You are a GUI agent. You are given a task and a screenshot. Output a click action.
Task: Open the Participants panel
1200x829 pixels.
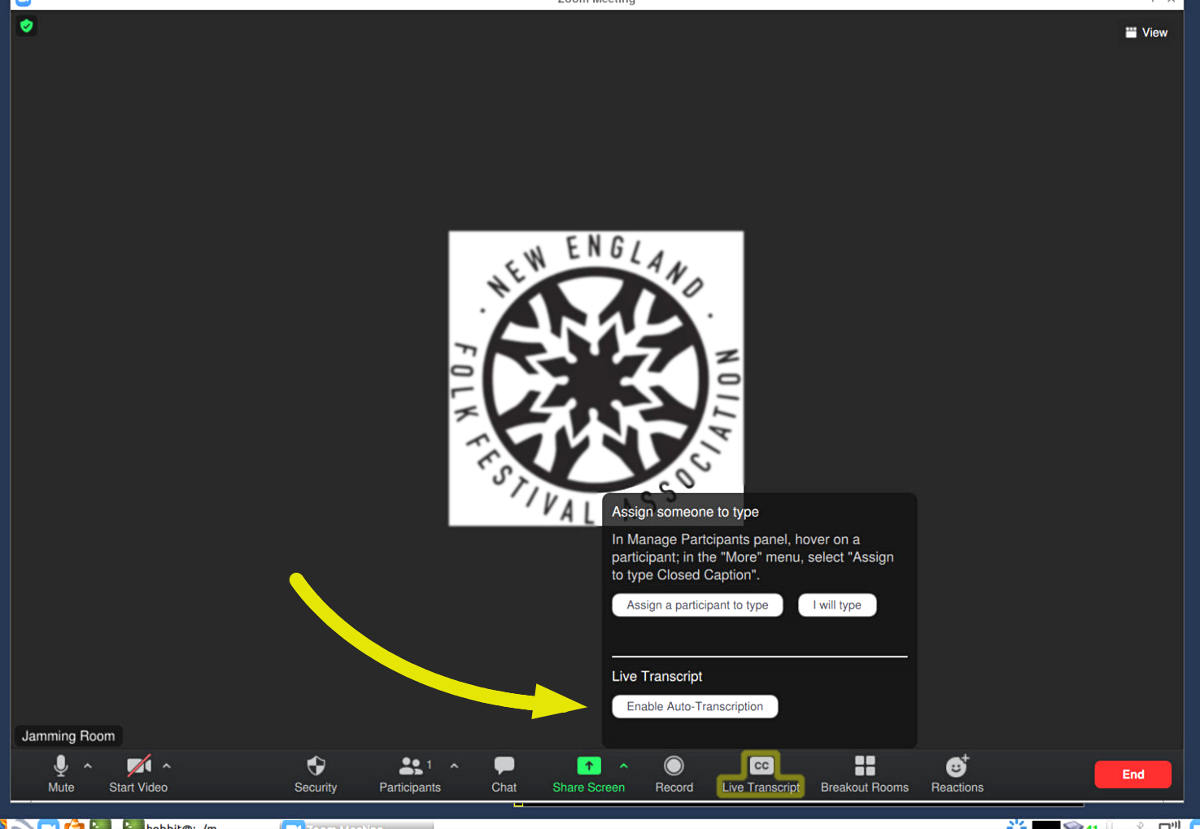coord(409,773)
